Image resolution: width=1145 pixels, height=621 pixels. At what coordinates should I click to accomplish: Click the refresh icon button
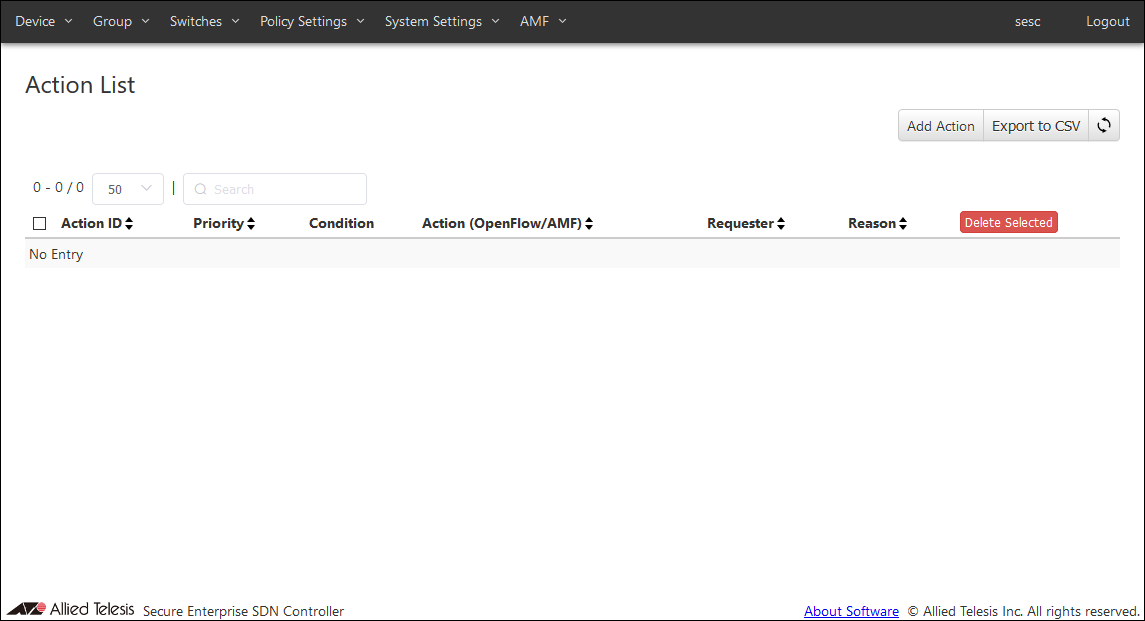pos(1103,126)
